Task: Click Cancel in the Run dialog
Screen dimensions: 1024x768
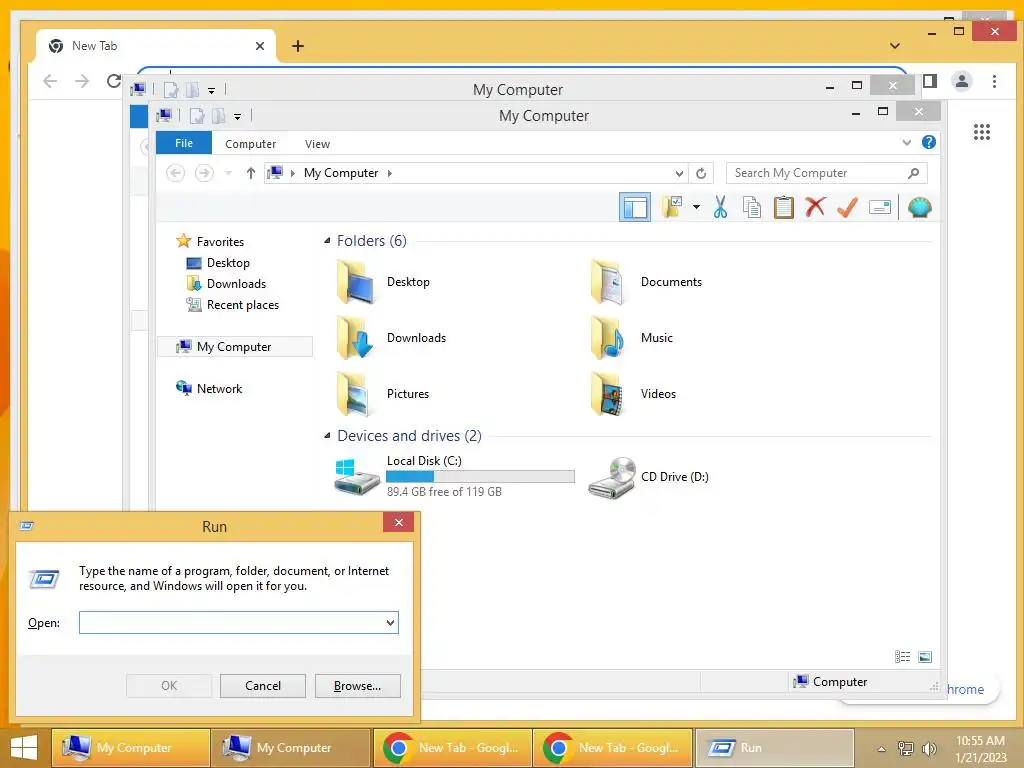Action: tap(263, 686)
